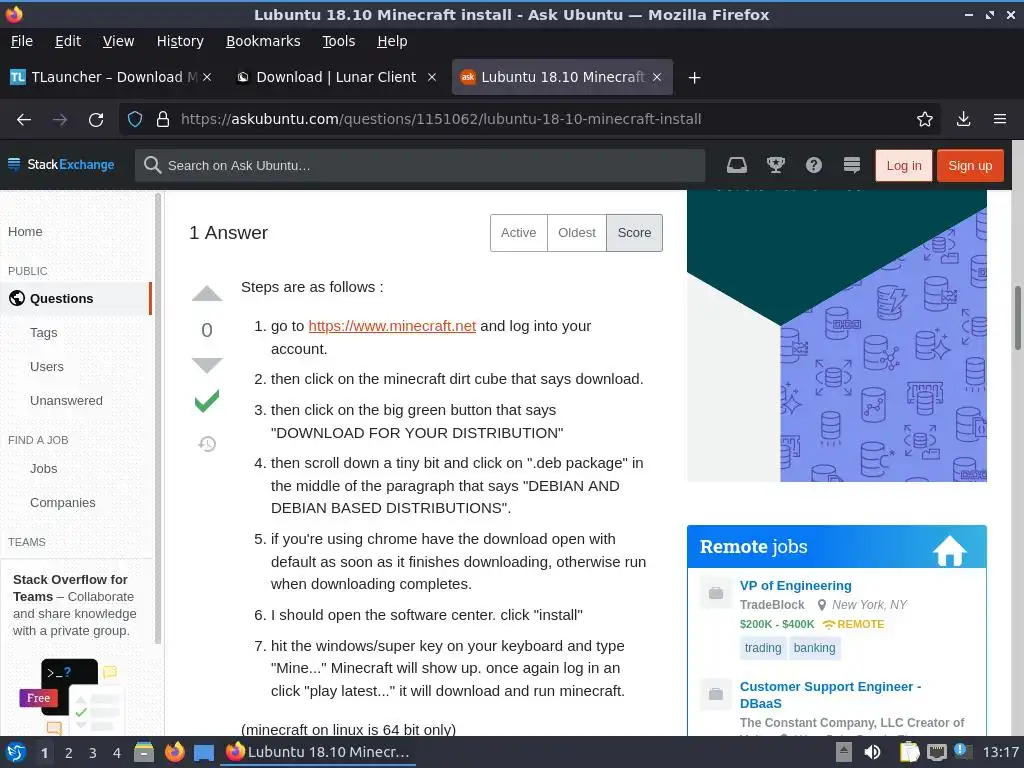Open the help center question mark icon
This screenshot has height=768, width=1024.
click(x=814, y=165)
